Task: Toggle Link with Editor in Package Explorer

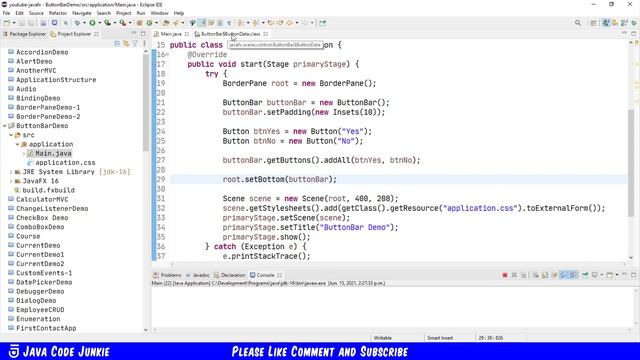Action: pyautogui.click(x=126, y=43)
